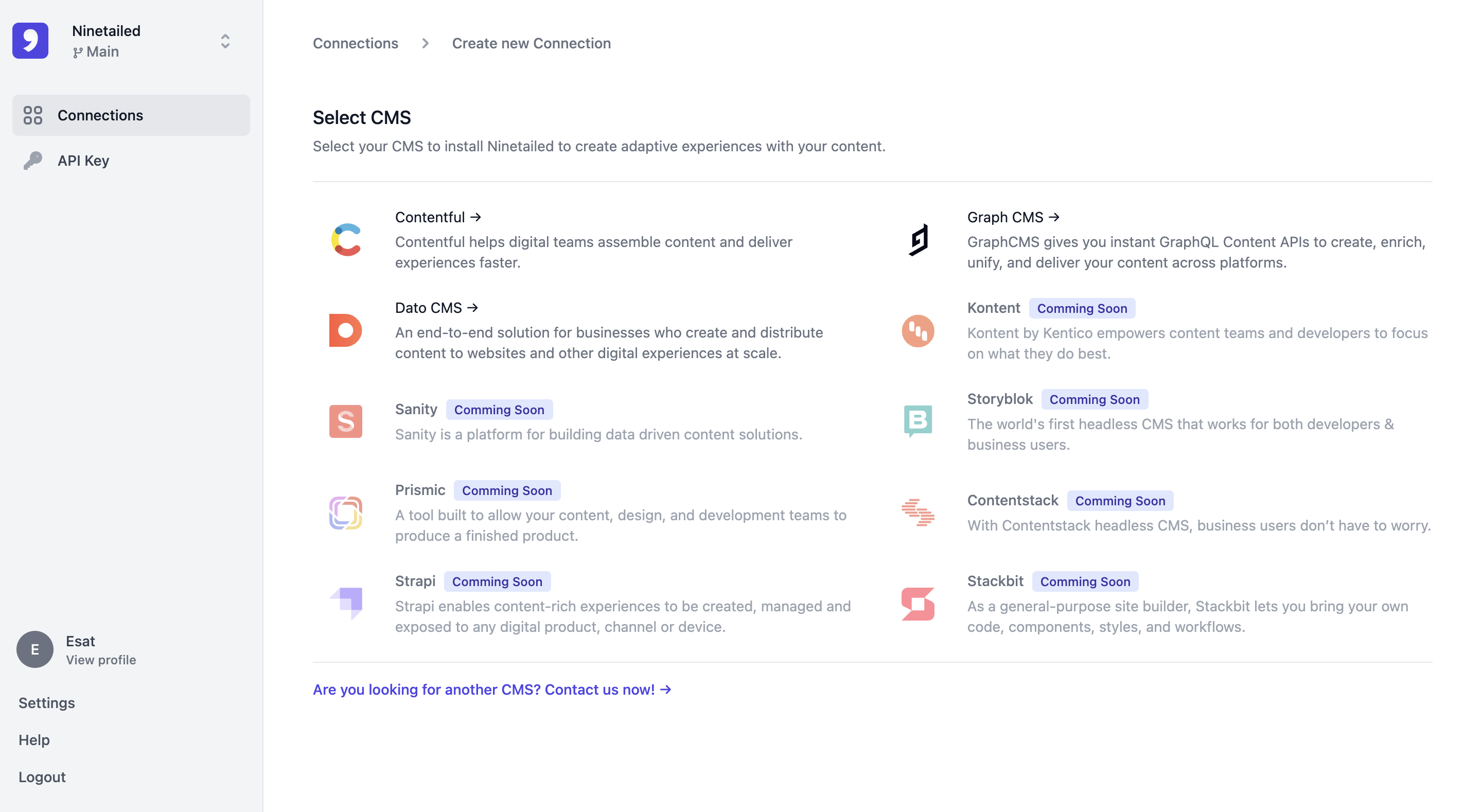Click Comming Soon badge next to Sanity
The height and width of the screenshot is (812, 1482).
499,410
